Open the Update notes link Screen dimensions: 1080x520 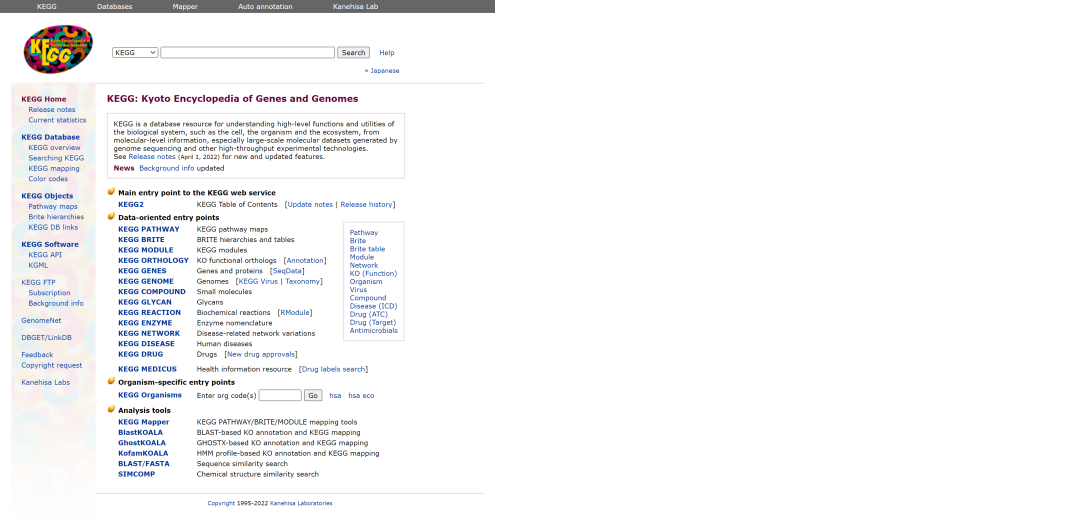tap(310, 205)
